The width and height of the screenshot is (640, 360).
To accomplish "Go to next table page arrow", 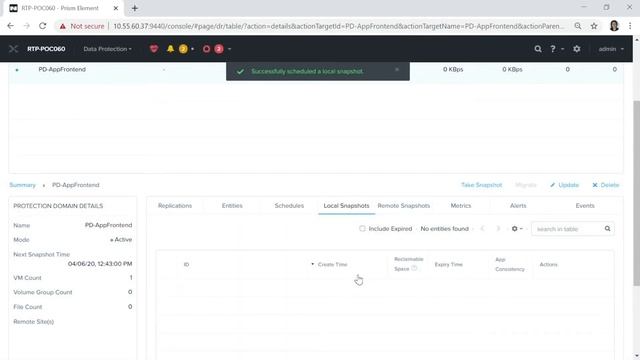I will click(498, 229).
